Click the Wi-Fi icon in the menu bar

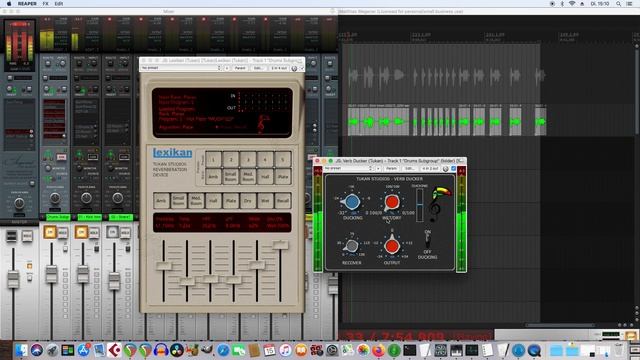point(572,4)
